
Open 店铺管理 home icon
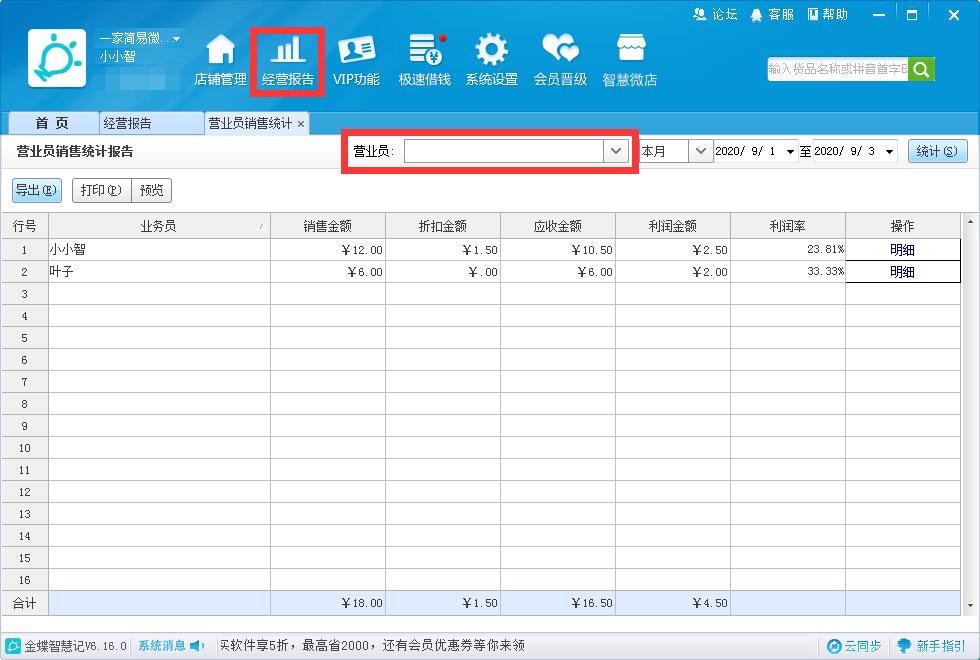pos(221,60)
